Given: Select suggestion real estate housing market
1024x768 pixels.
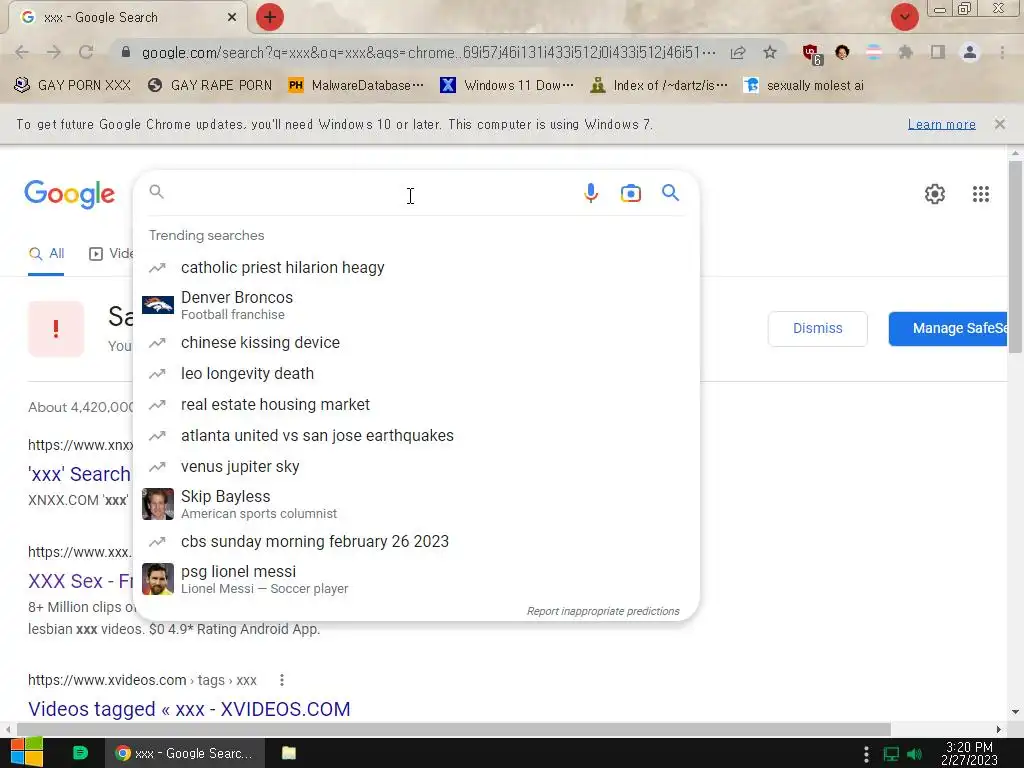Looking at the screenshot, I should [x=416, y=405].
